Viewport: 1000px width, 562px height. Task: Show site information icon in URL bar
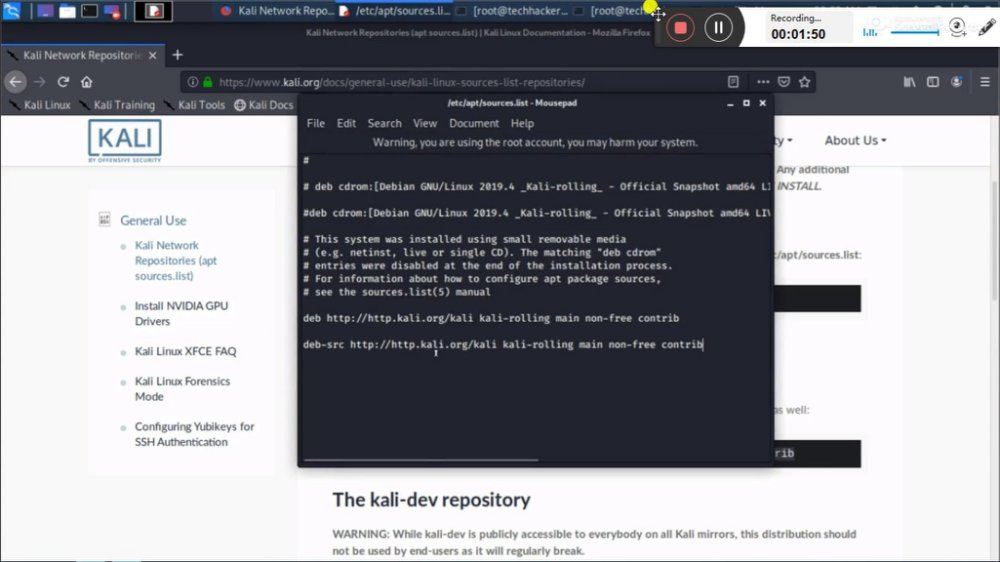193,82
